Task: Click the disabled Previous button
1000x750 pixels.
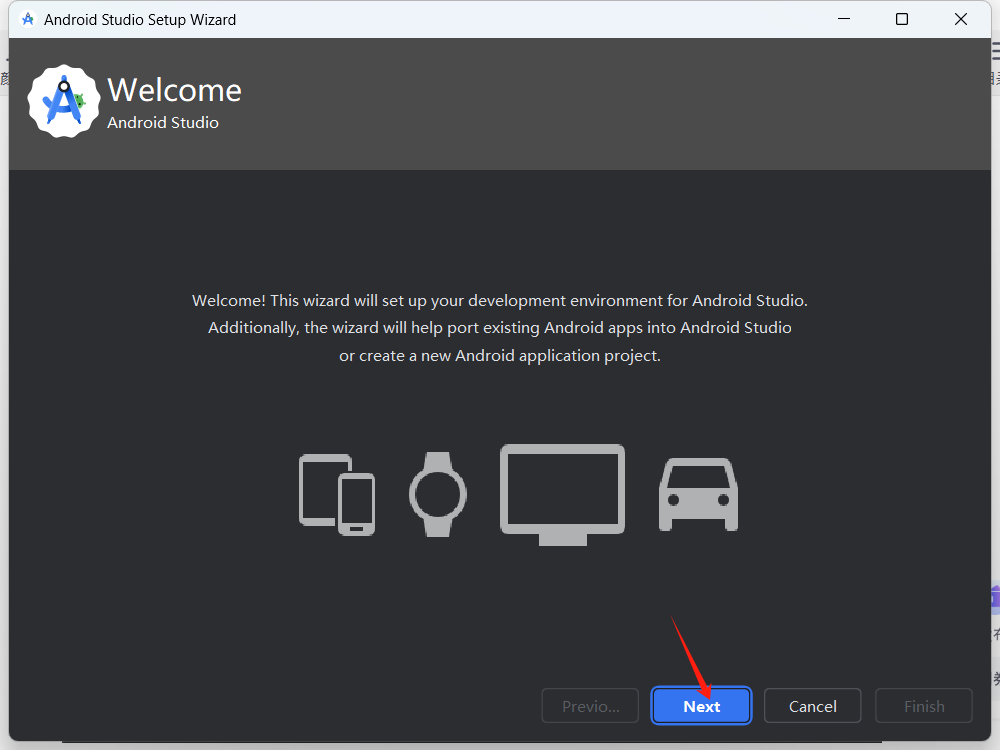Action: point(590,705)
